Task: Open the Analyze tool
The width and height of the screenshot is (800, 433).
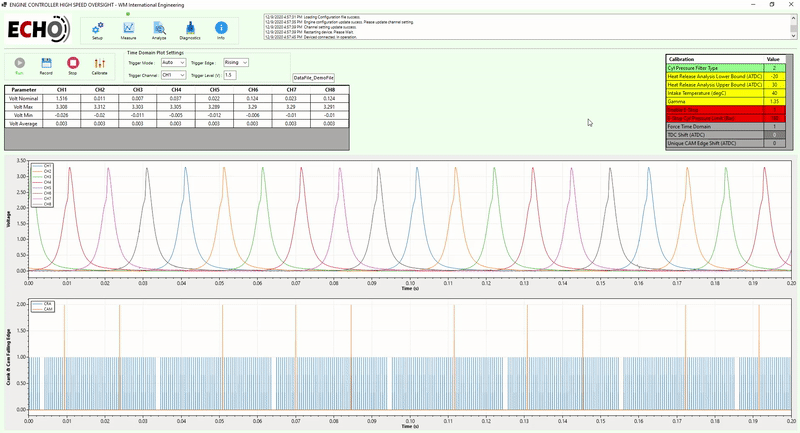Action: [159, 31]
